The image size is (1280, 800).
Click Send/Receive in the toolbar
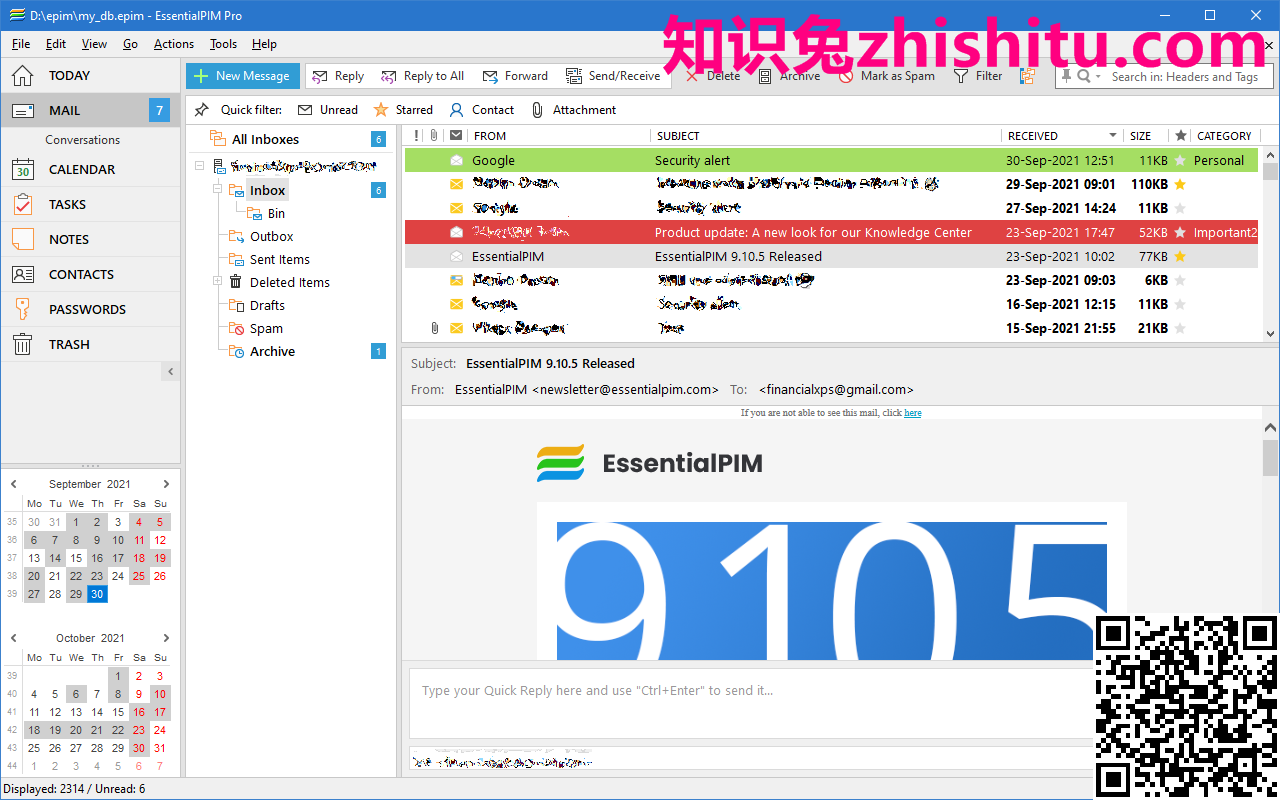click(x=613, y=76)
